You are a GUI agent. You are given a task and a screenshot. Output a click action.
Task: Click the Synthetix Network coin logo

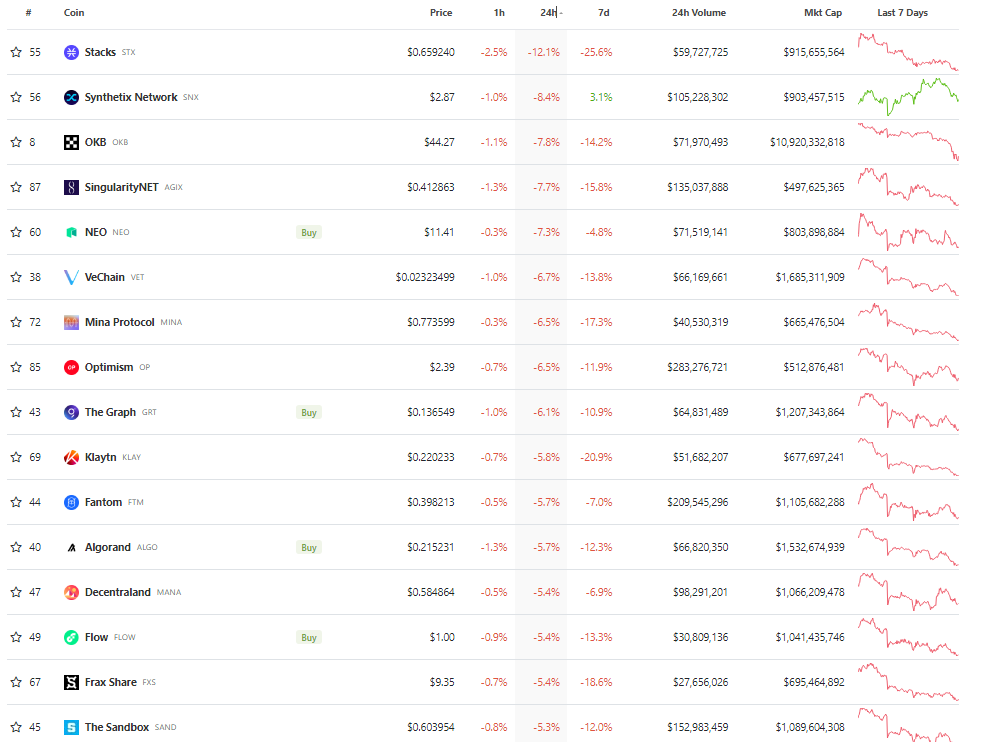(x=71, y=97)
